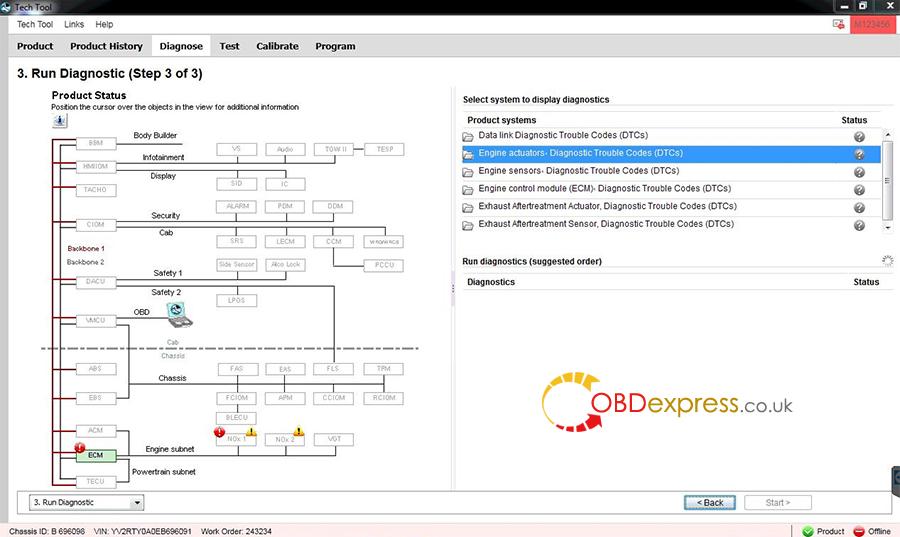Click the warning triangle on NOx 2
The image size is (900, 537).
tap(298, 432)
